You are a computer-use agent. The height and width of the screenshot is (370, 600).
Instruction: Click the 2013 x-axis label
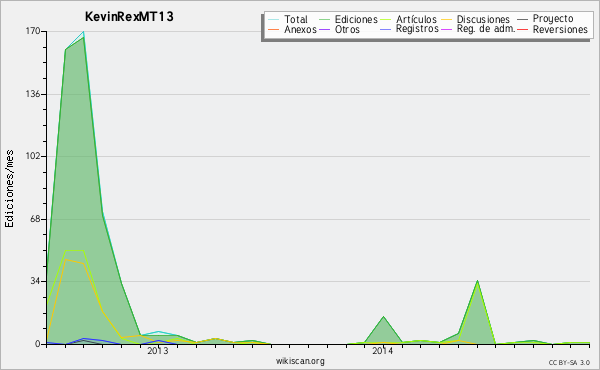(x=158, y=351)
